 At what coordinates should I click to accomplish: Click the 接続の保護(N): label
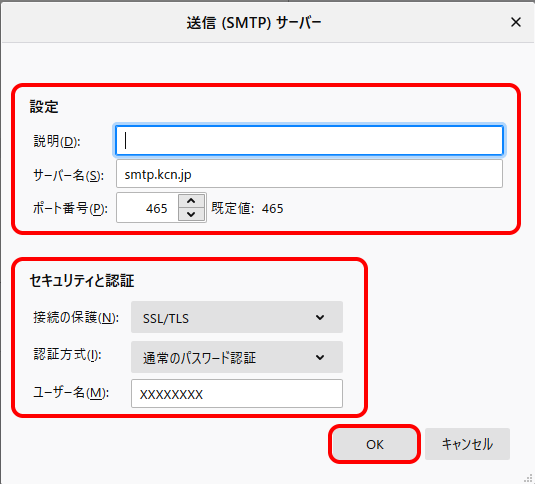coord(76,317)
